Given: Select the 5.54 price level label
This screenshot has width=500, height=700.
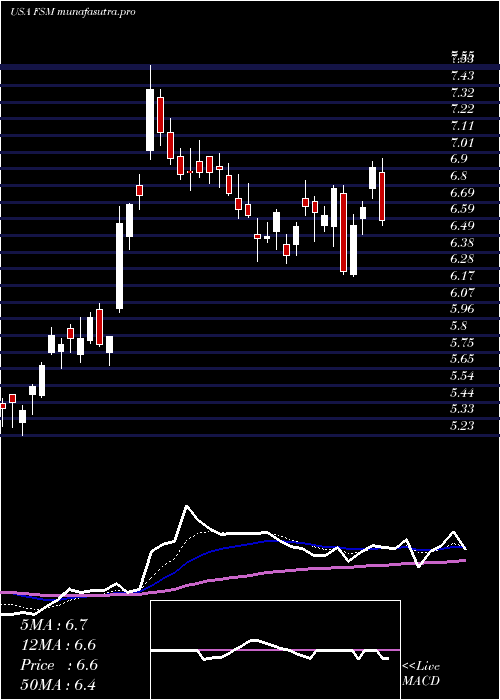Looking at the screenshot, I should click(x=462, y=376).
